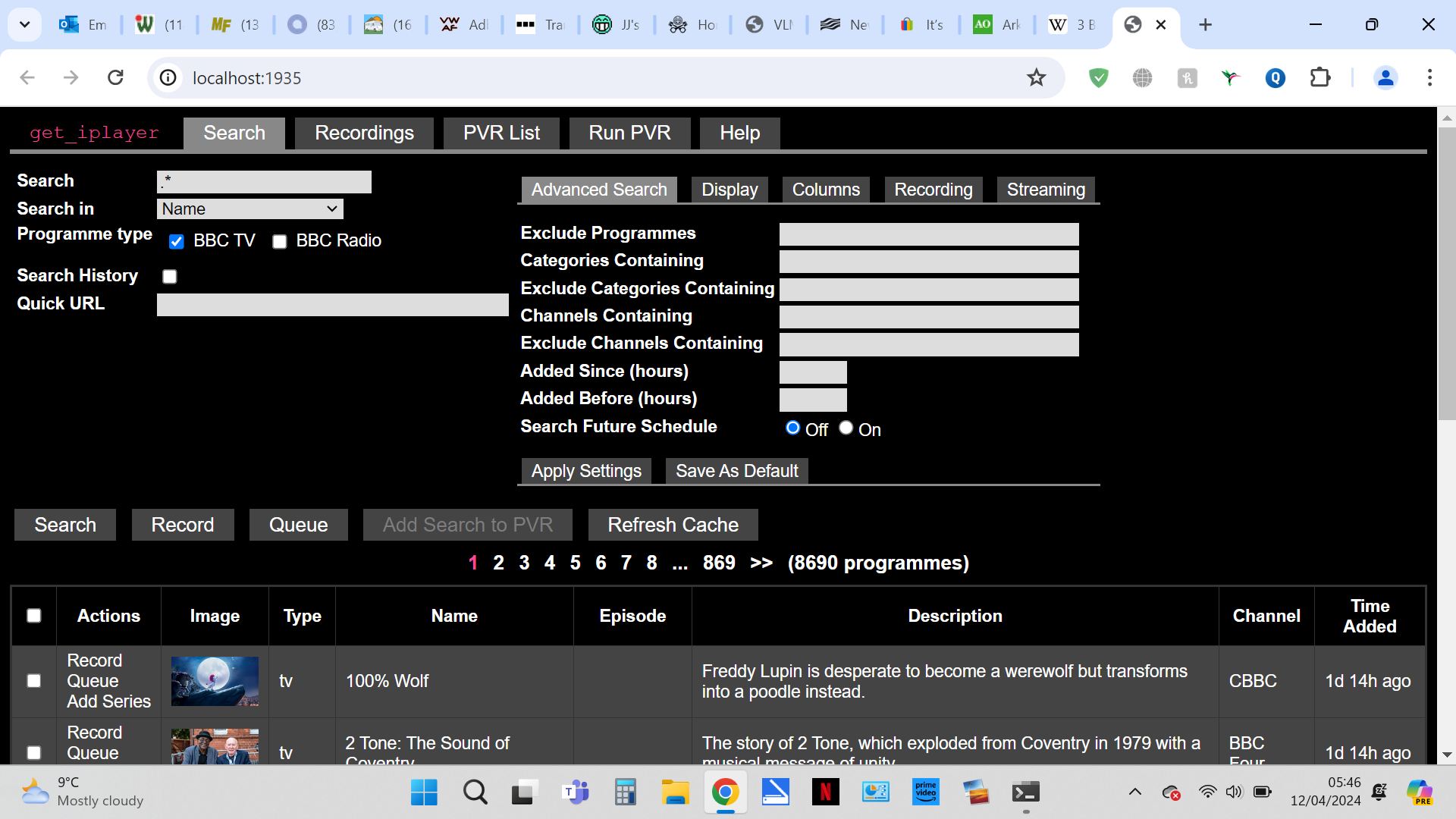Screen dimensions: 1456x819
Task: Go to page 2 of results
Action: pyautogui.click(x=498, y=563)
